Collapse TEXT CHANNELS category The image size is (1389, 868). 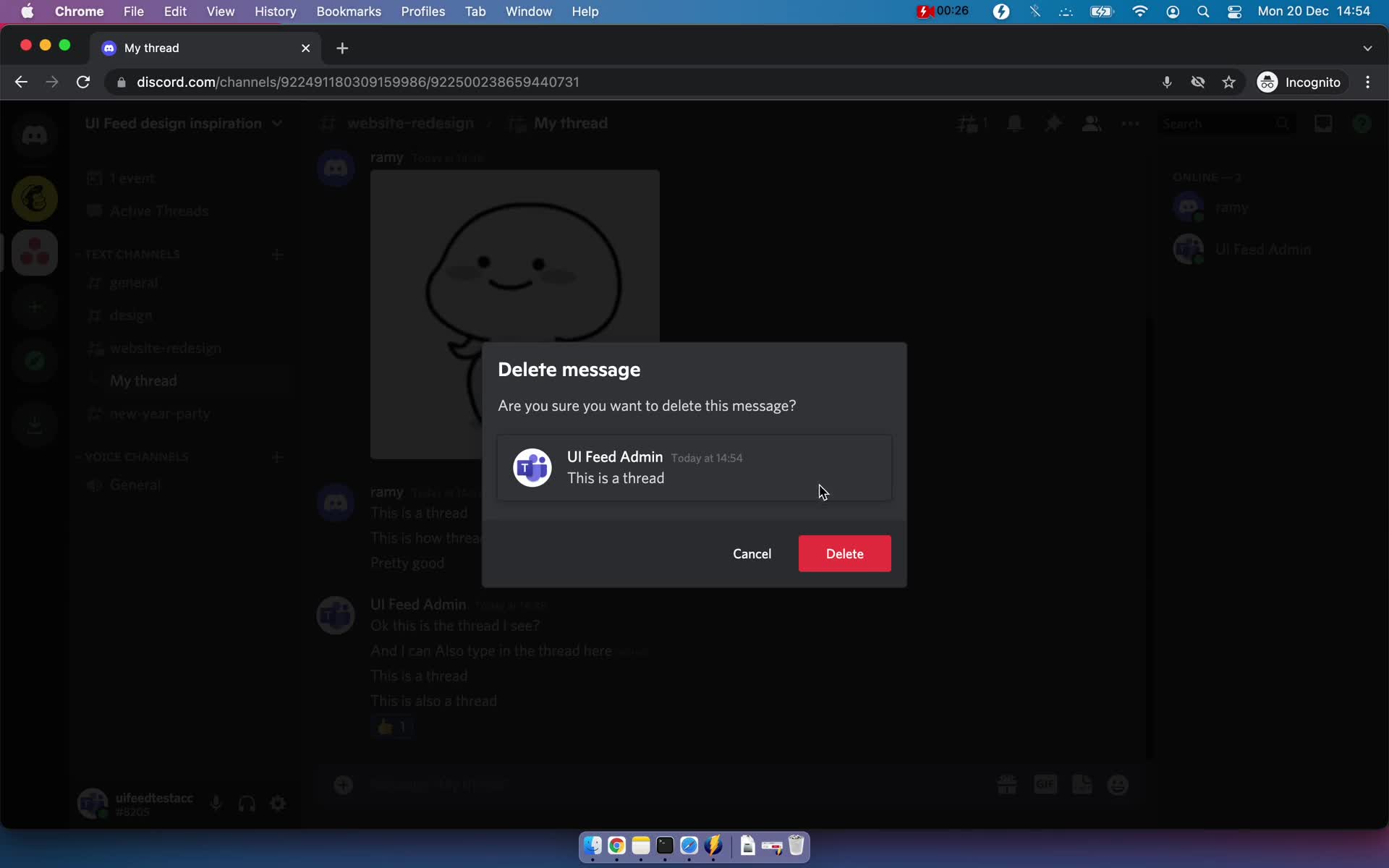click(132, 254)
